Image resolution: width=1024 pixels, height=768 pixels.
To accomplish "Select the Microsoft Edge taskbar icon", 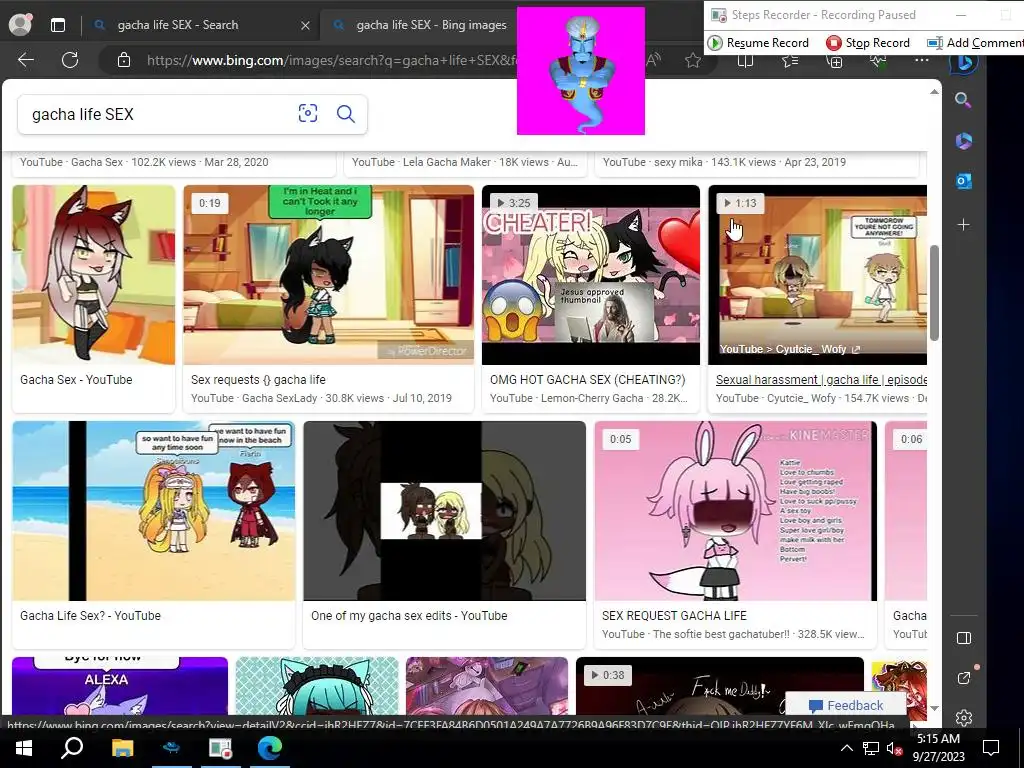I will 269,748.
